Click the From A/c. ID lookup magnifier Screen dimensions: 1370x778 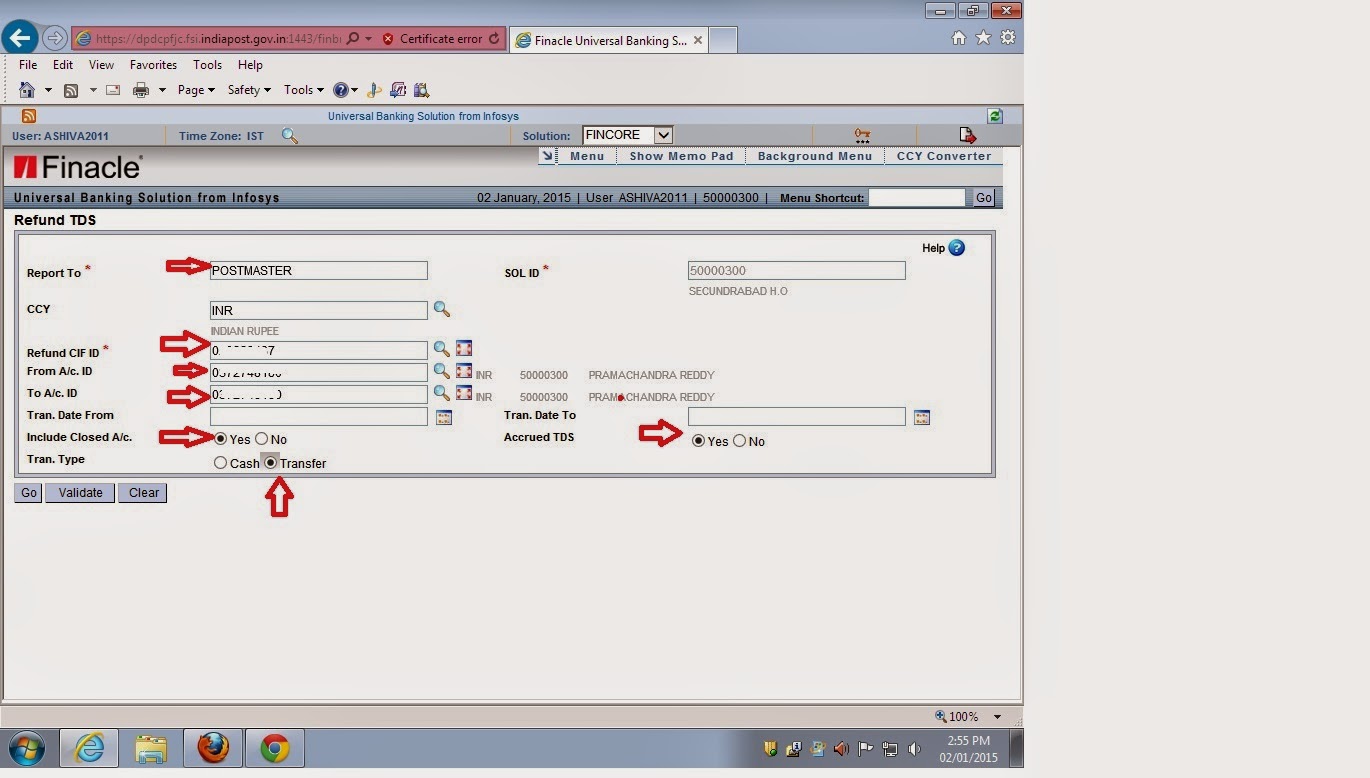443,370
